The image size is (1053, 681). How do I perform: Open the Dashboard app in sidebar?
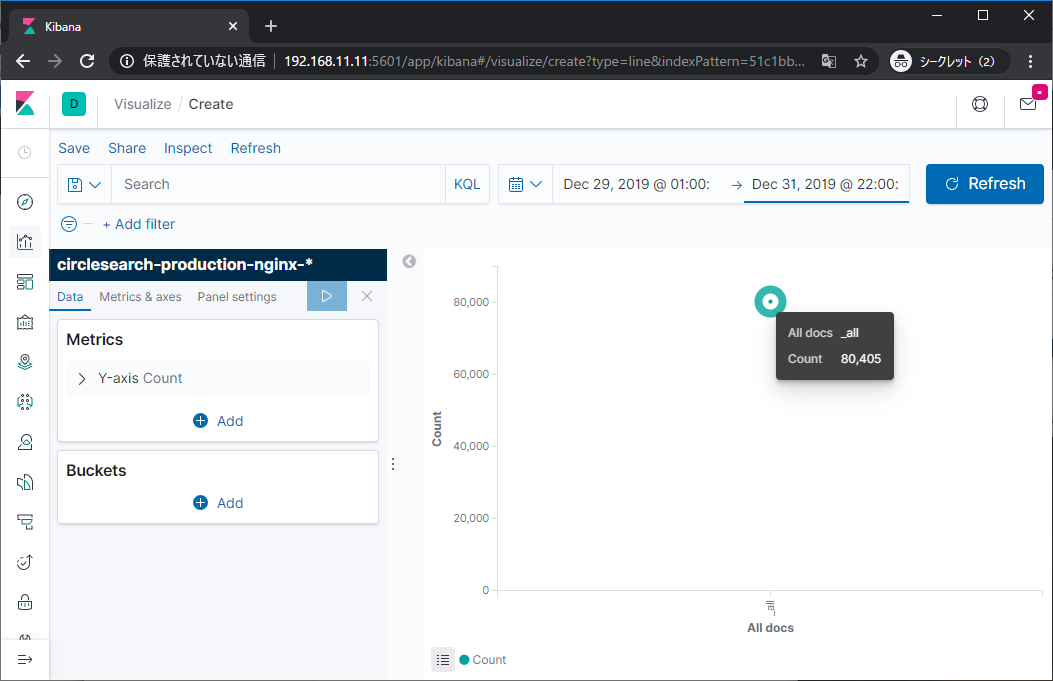pyautogui.click(x=25, y=282)
